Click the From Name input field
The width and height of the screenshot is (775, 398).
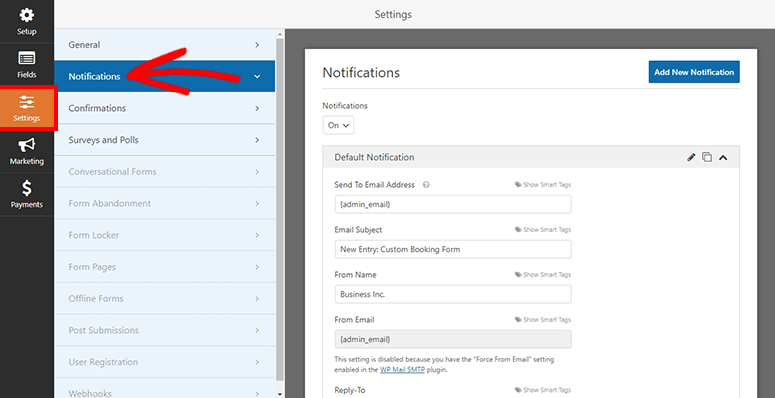453,294
